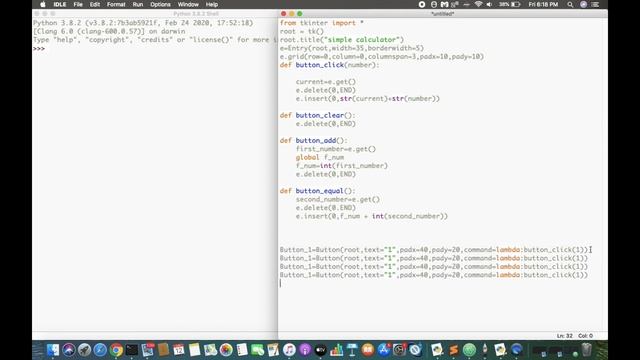
Task: Click the e=Entry(root,width=35,borderwidth=5) line
Action: pos(352,48)
